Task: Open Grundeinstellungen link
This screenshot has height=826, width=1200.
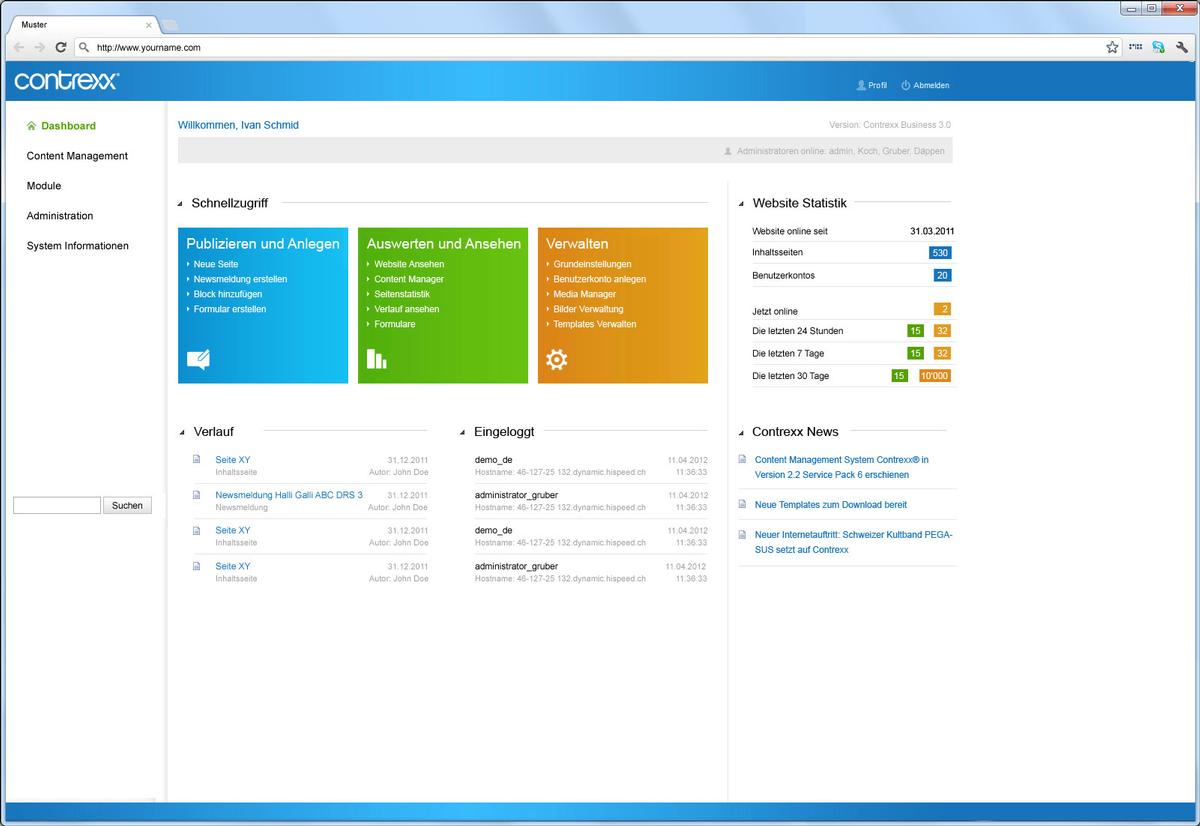Action: [592, 264]
